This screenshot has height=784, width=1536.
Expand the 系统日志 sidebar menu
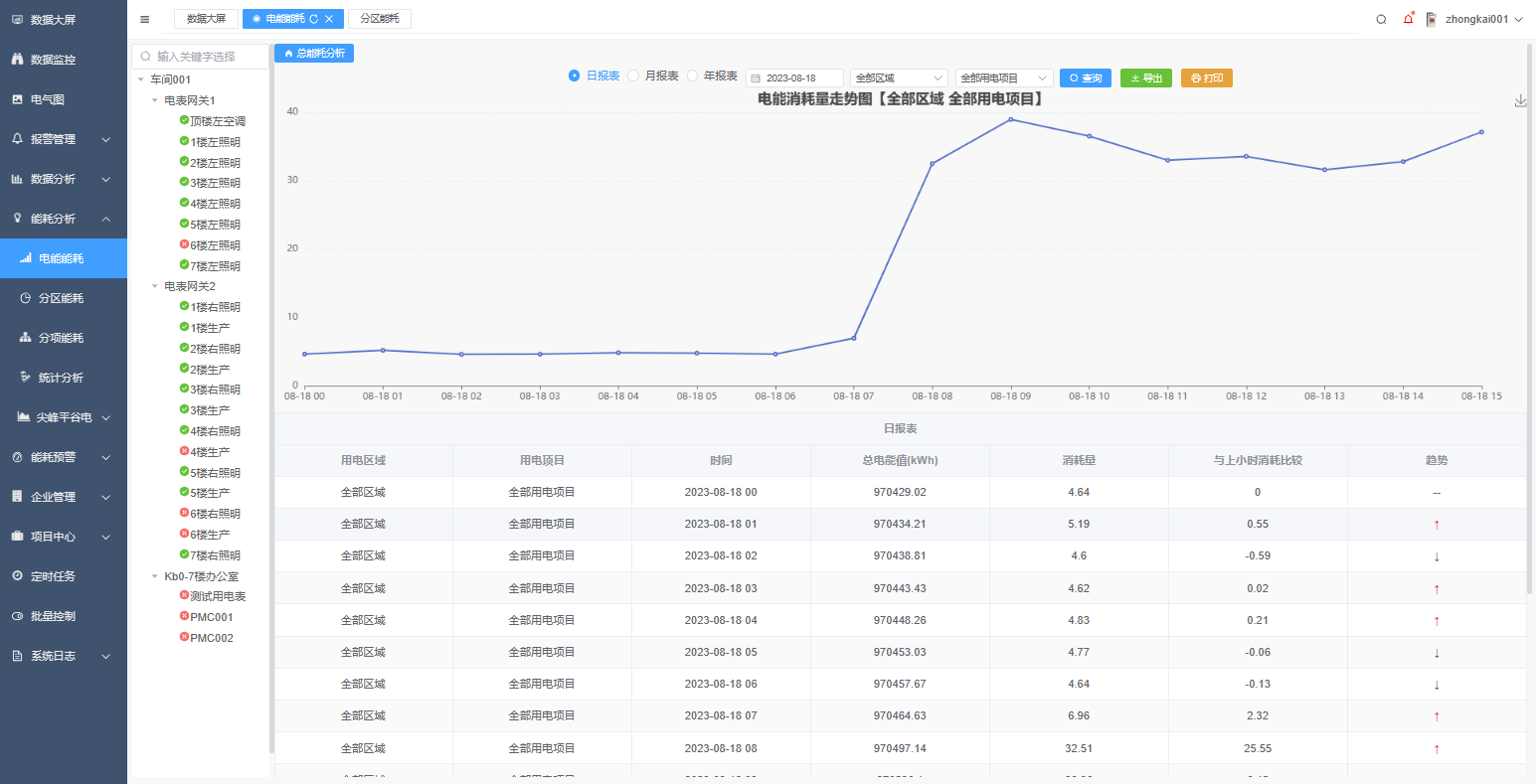[64, 656]
